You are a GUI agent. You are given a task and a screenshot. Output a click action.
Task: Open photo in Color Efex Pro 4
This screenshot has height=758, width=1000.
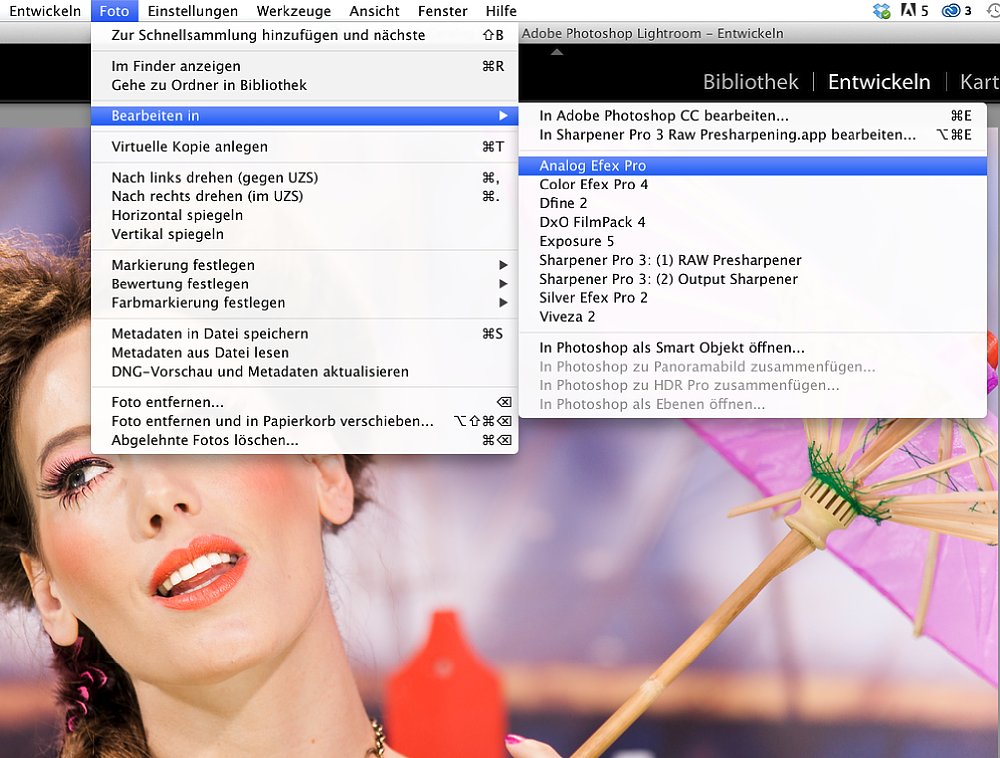point(753,184)
